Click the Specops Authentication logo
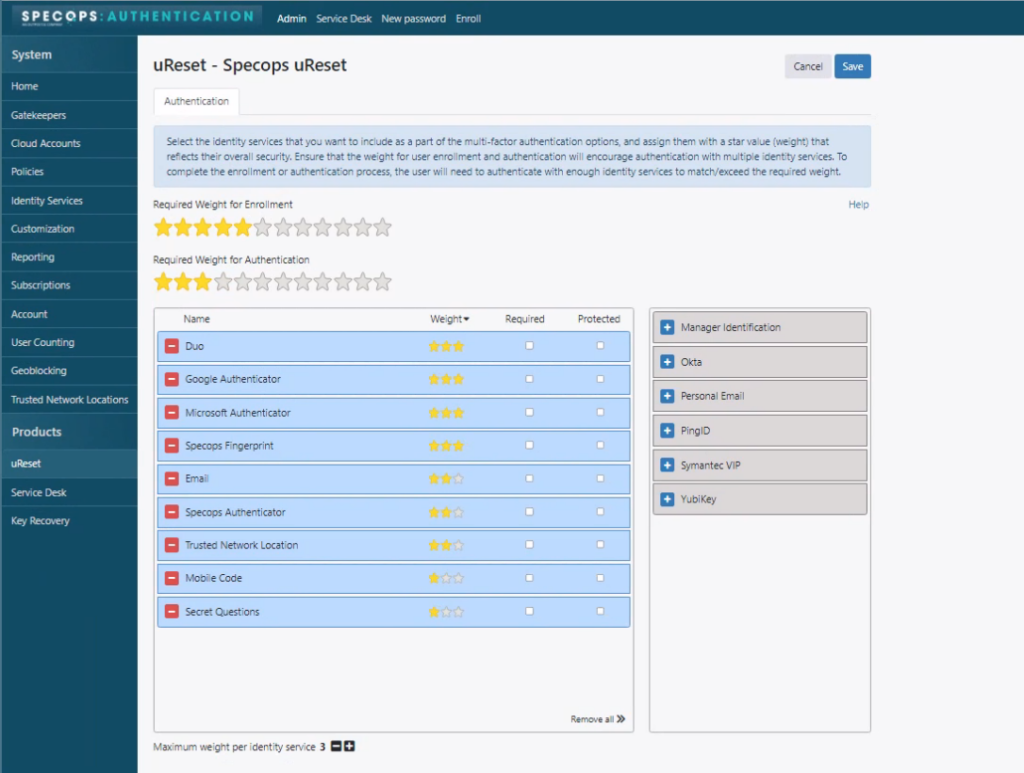 pyautogui.click(x=137, y=16)
